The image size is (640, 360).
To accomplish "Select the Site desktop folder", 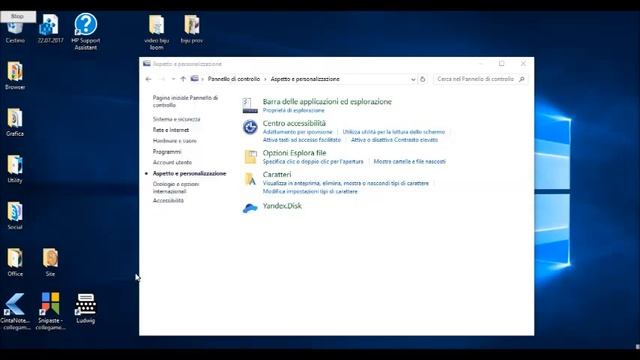I will (x=50, y=262).
